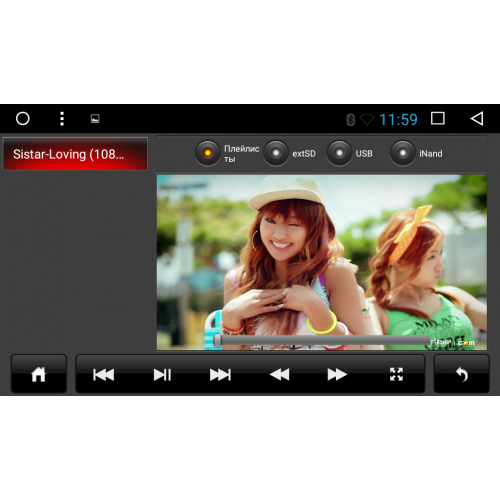Open the three-dot overflow menu
The image size is (500, 500).
[x=62, y=119]
